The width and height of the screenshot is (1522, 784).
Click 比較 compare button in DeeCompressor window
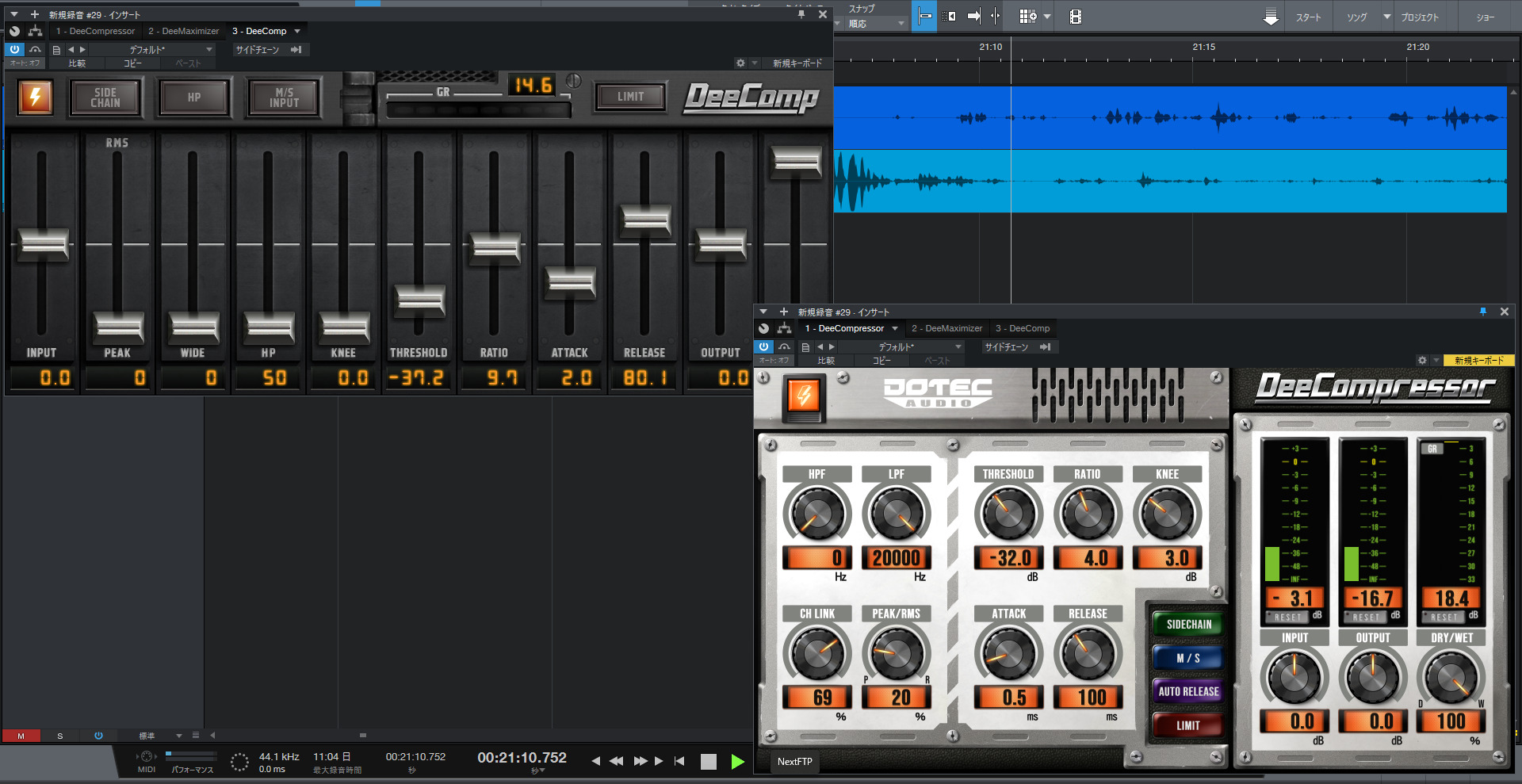pyautogui.click(x=826, y=361)
